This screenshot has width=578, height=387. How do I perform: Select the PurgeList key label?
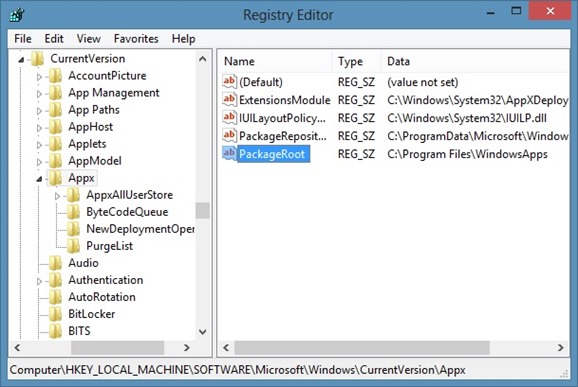pyautogui.click(x=109, y=246)
